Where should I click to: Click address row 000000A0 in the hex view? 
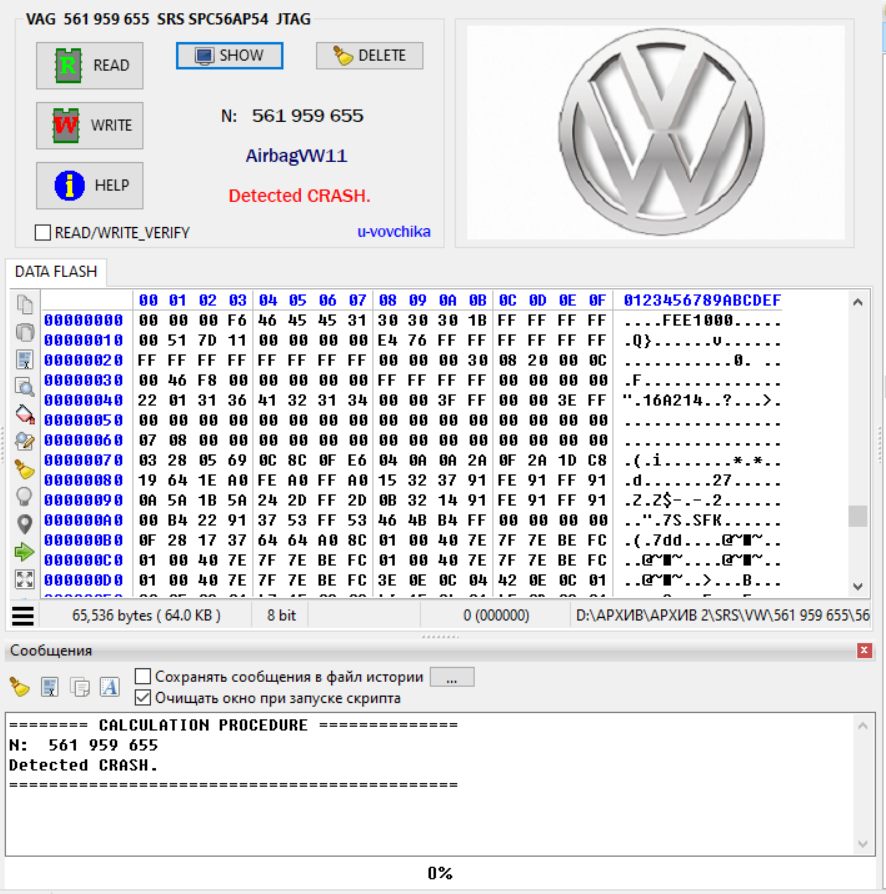[x=84, y=520]
